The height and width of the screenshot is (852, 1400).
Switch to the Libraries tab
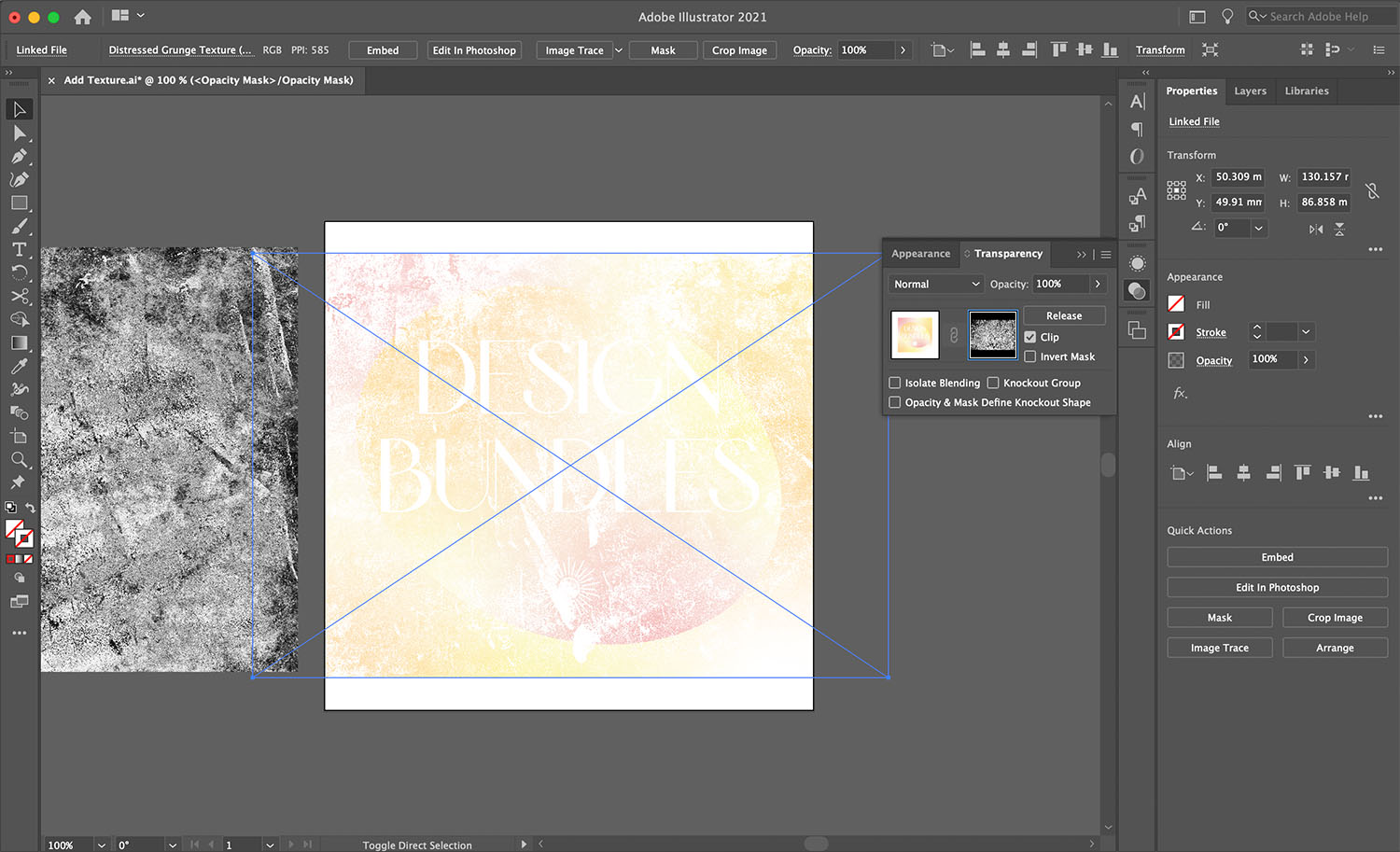point(1306,91)
